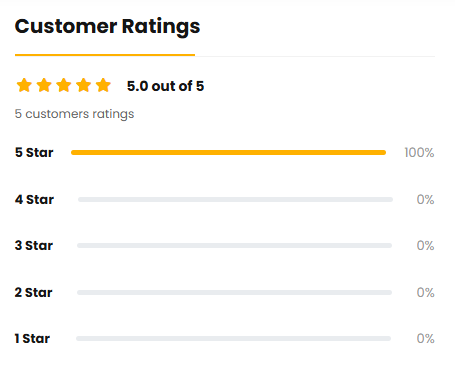Click the 2 Star label
The height and width of the screenshot is (387, 455).
tap(33, 293)
